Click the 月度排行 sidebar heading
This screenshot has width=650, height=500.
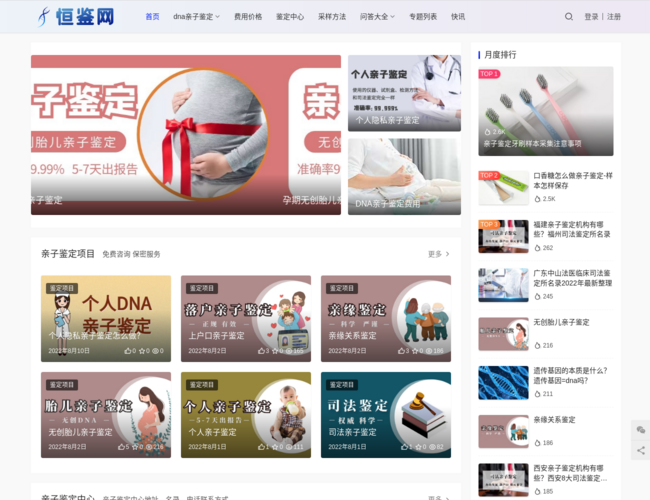tap(500, 55)
